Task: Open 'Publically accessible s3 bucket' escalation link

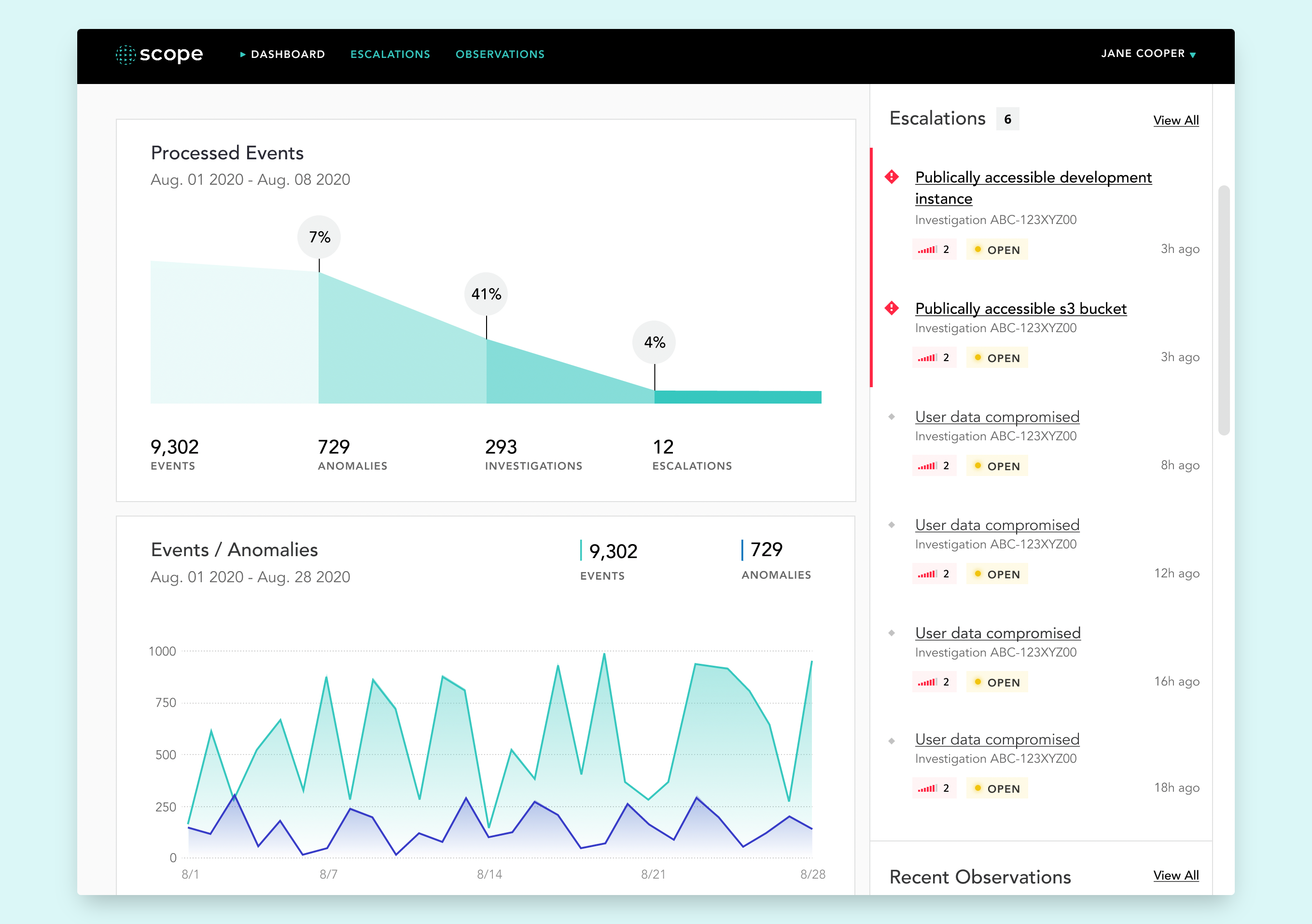Action: 1020,308
